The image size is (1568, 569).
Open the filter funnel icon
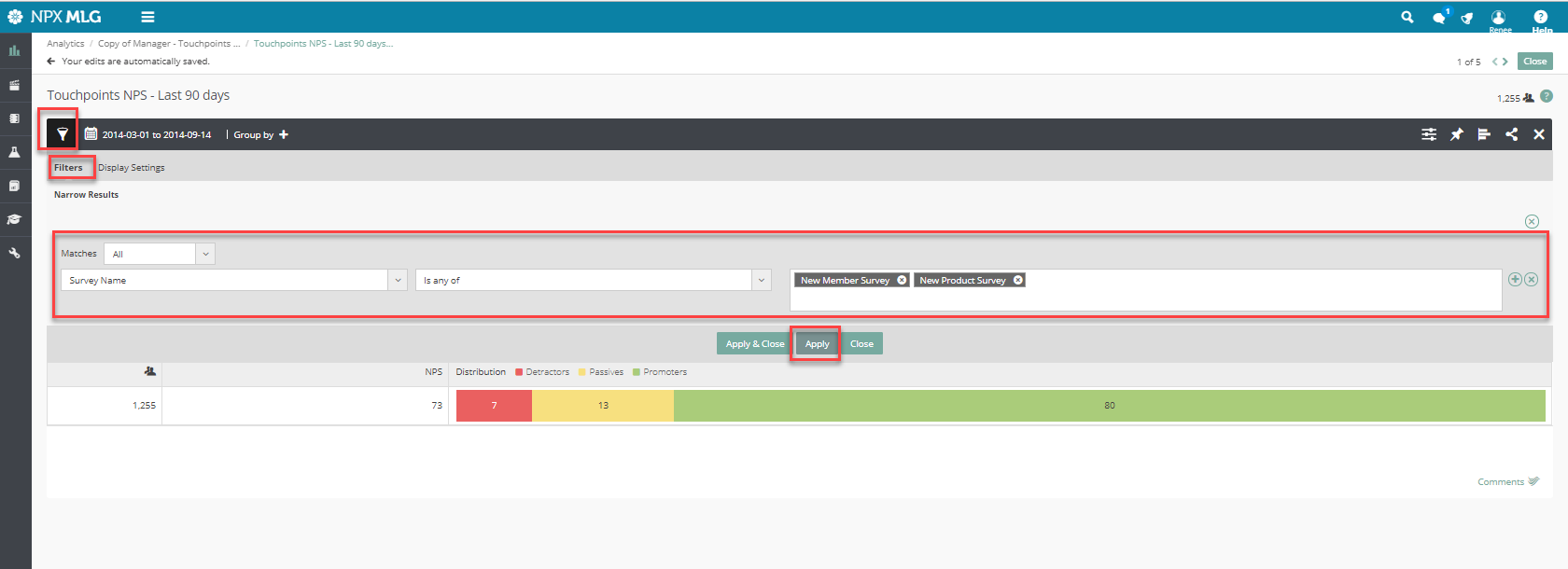click(x=63, y=134)
